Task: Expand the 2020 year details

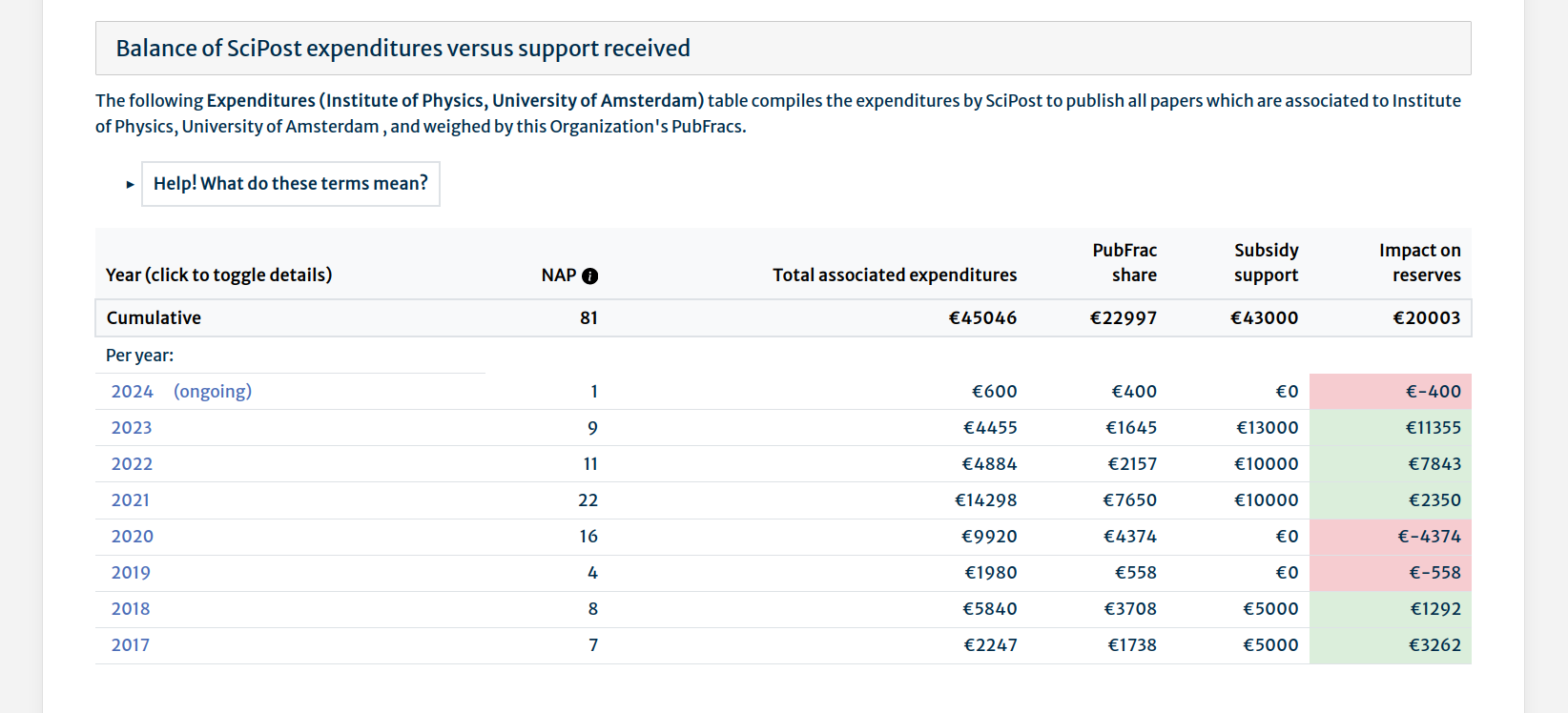Action: [x=132, y=537]
